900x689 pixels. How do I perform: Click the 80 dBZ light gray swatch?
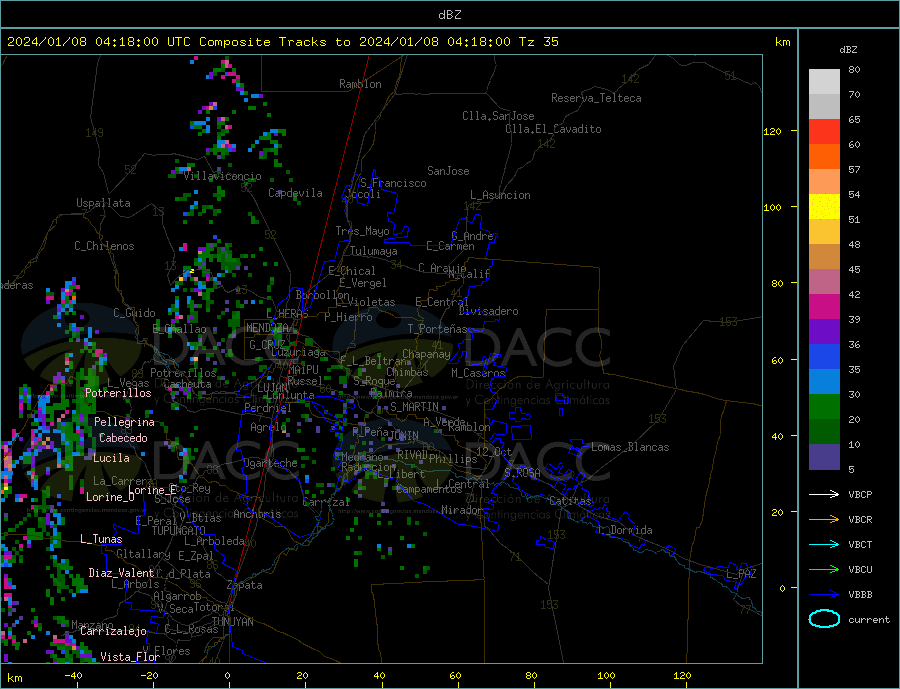824,82
